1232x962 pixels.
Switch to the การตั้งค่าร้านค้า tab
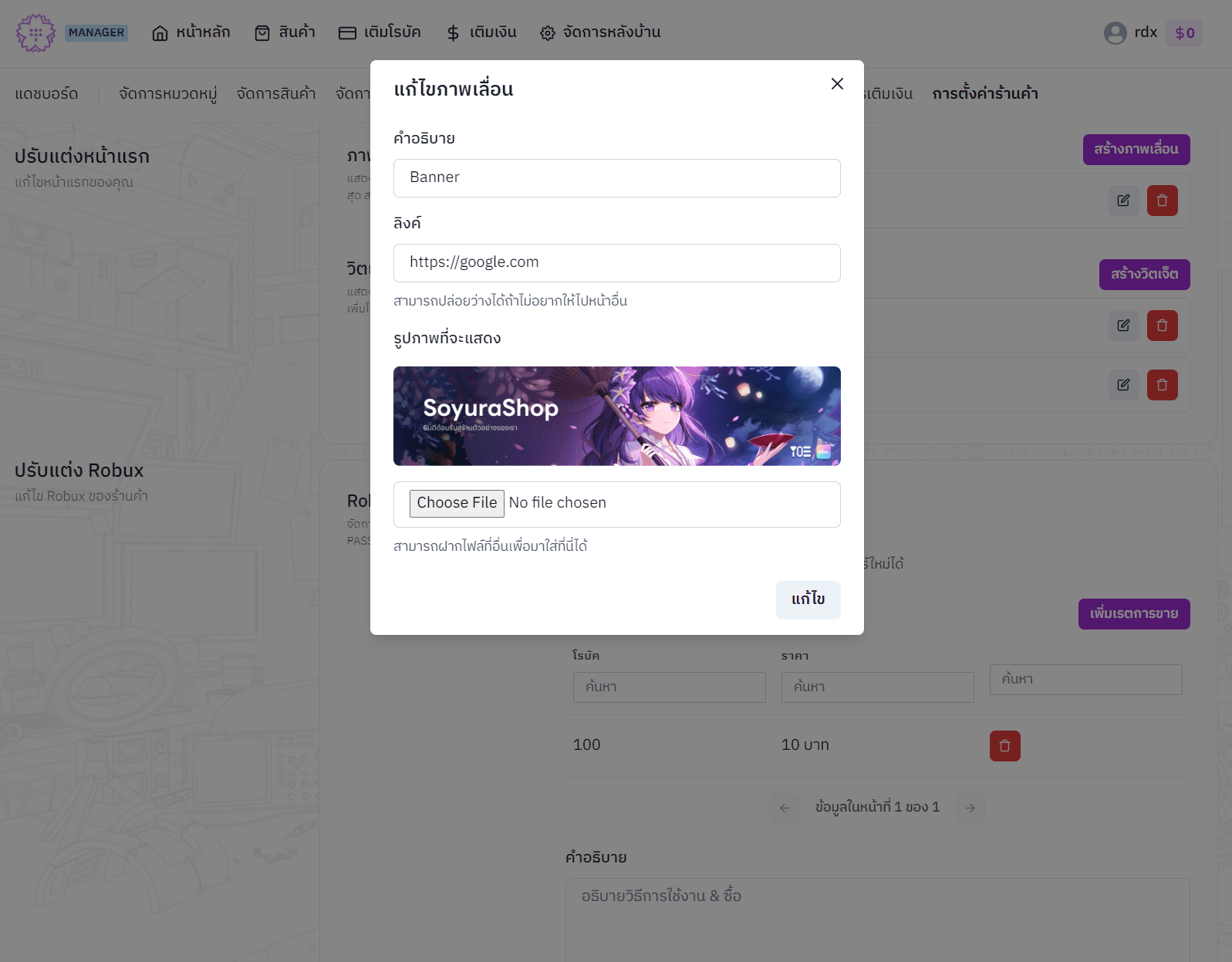984,94
